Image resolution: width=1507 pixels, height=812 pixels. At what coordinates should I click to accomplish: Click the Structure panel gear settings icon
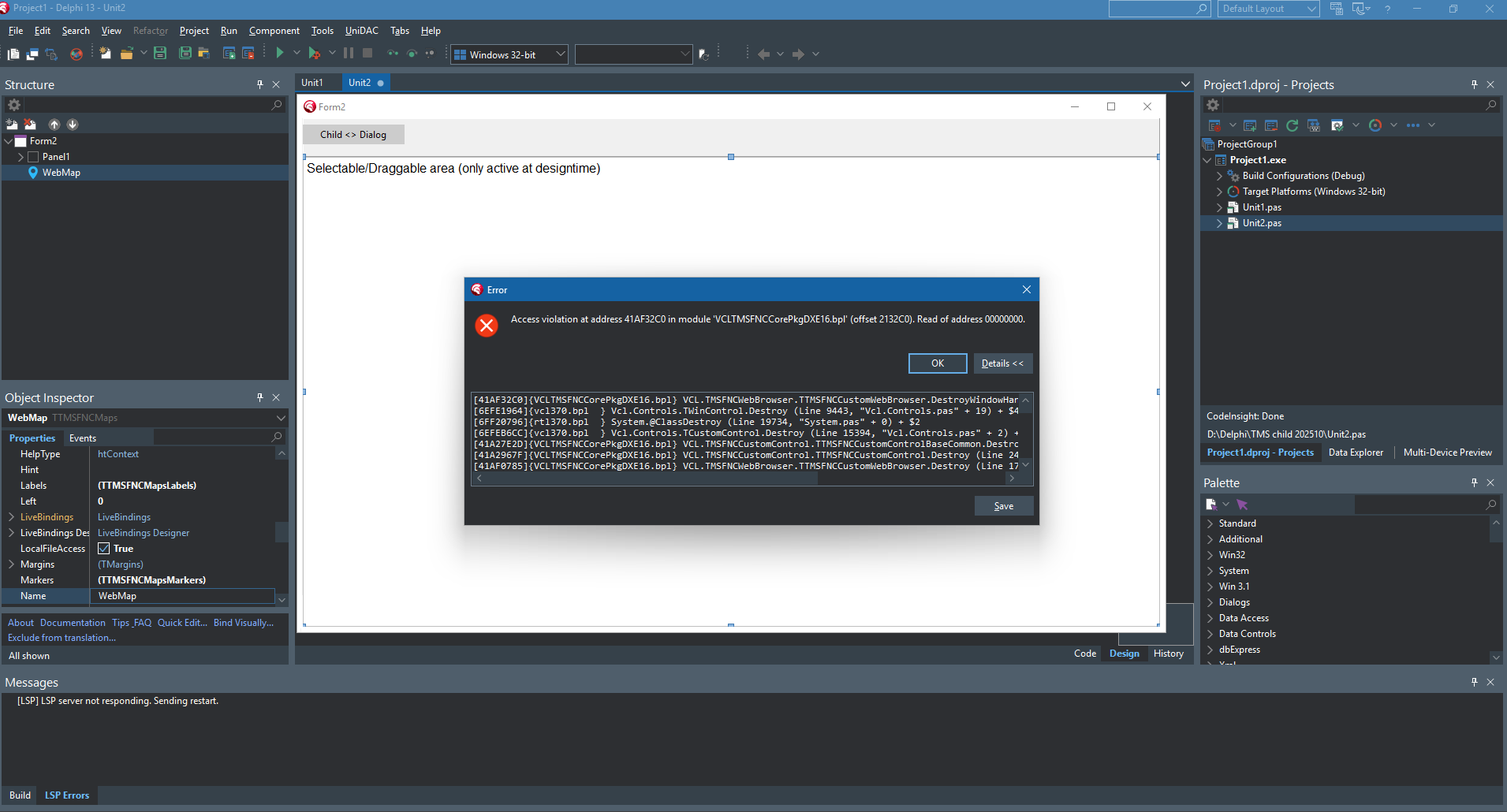[x=14, y=105]
